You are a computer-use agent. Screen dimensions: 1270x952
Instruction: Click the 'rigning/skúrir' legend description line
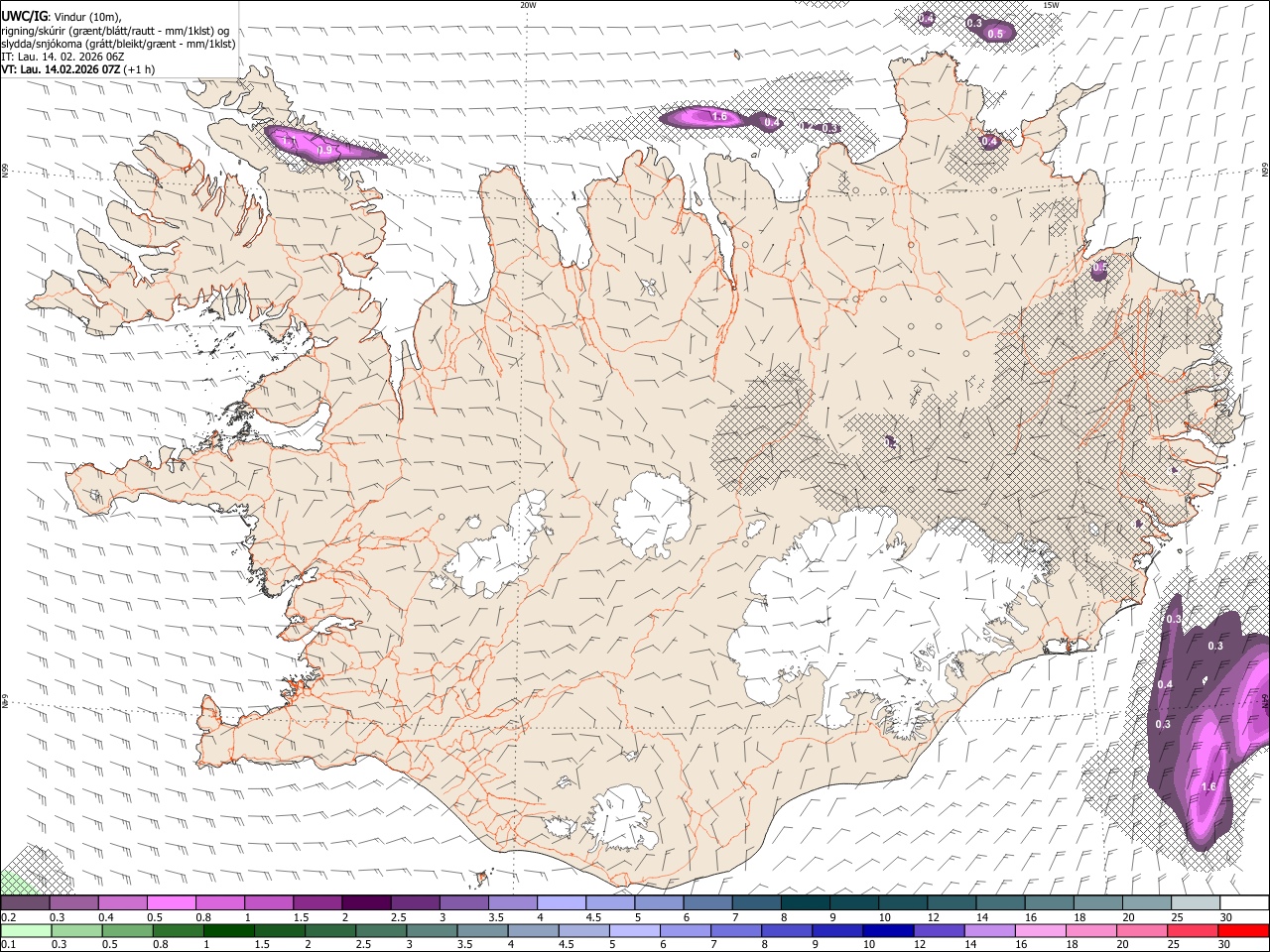click(x=115, y=30)
